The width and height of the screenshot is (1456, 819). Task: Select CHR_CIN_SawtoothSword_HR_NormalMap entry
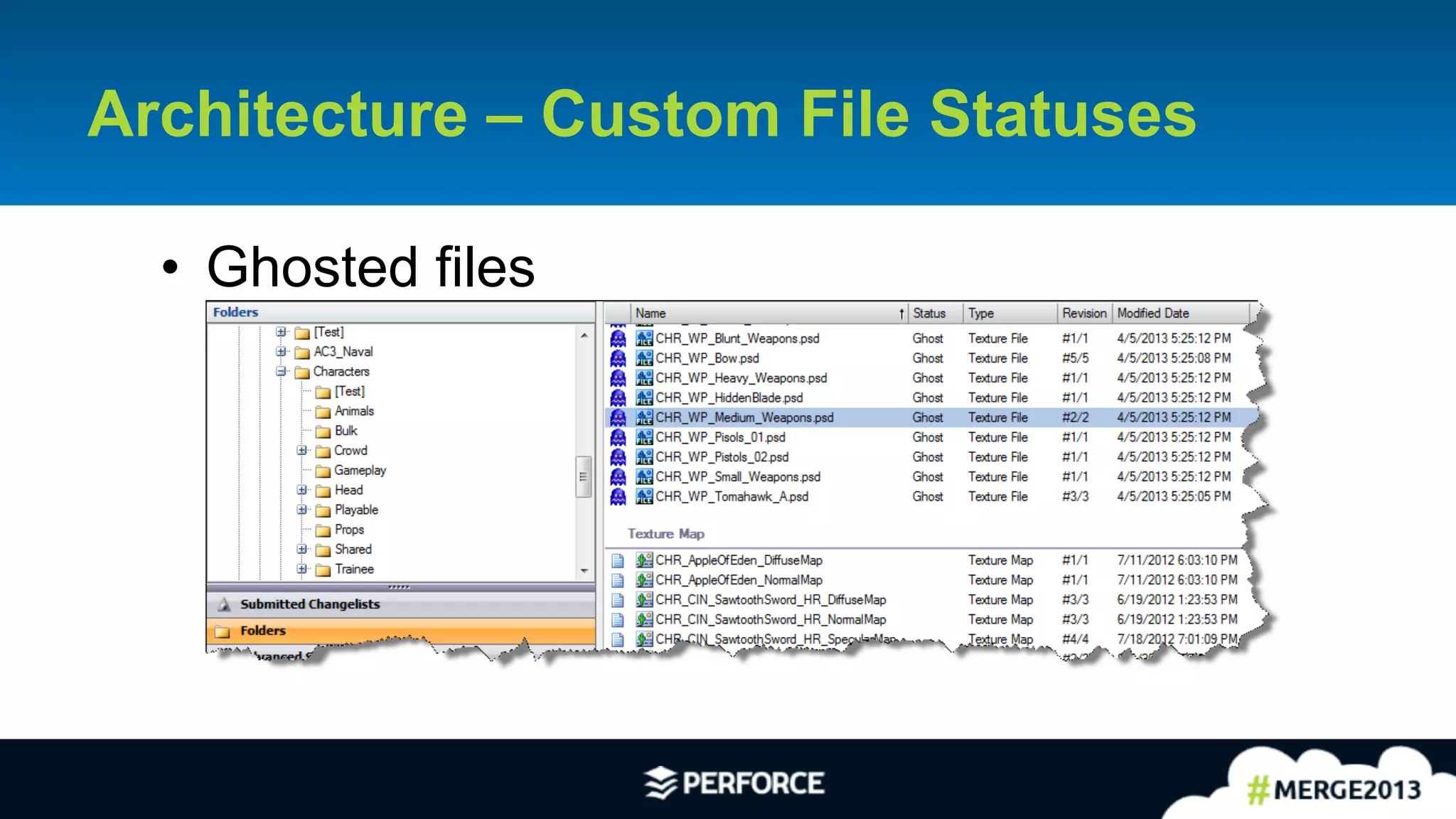coord(771,620)
